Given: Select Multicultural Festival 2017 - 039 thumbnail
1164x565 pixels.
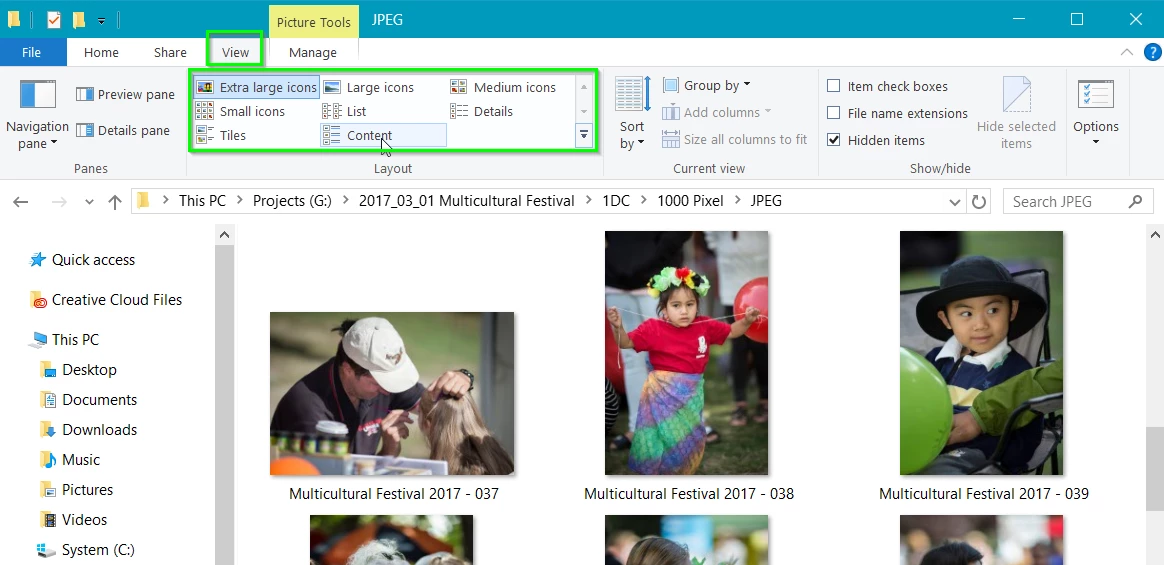Looking at the screenshot, I should (981, 353).
